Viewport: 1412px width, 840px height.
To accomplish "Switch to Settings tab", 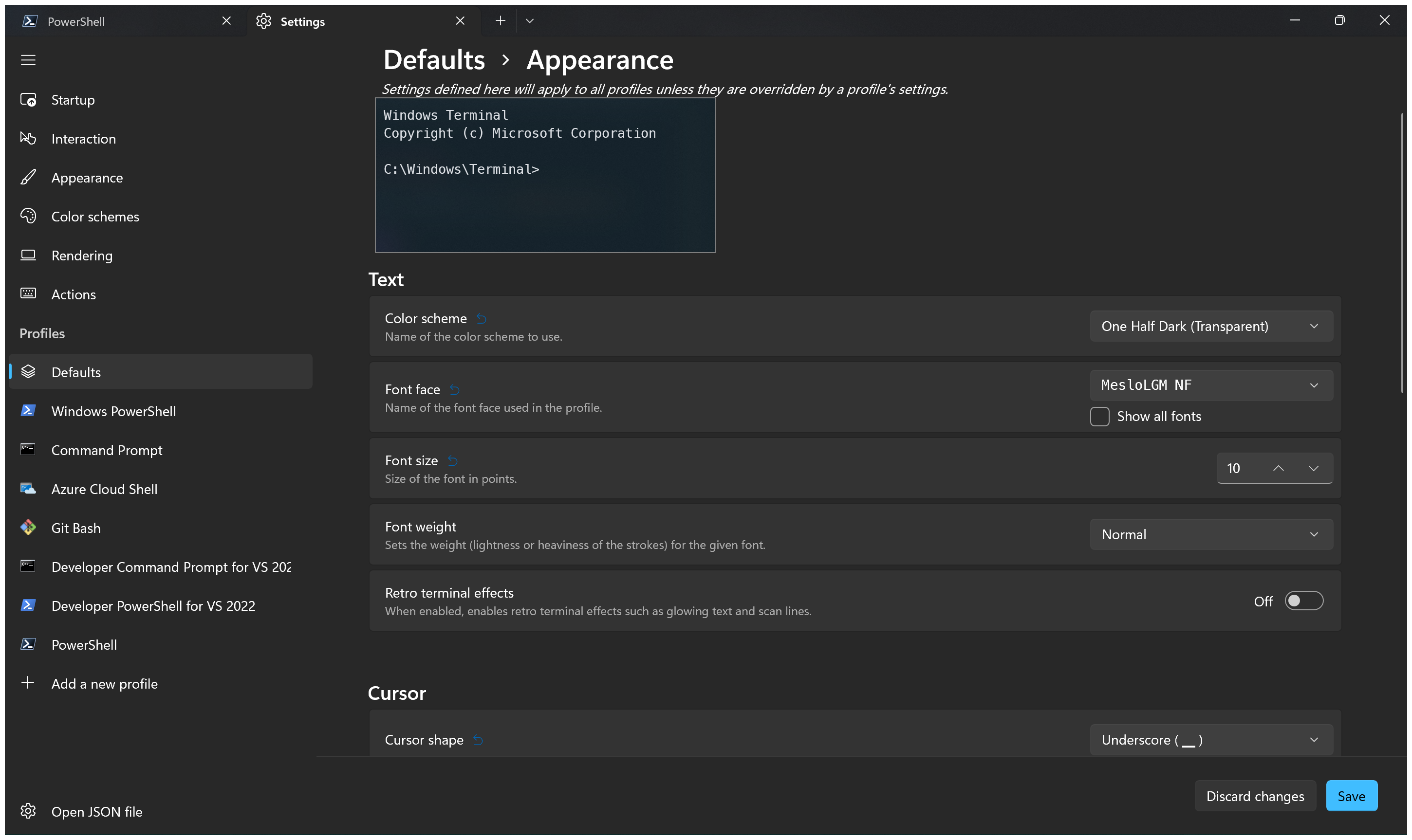I will pos(301,20).
